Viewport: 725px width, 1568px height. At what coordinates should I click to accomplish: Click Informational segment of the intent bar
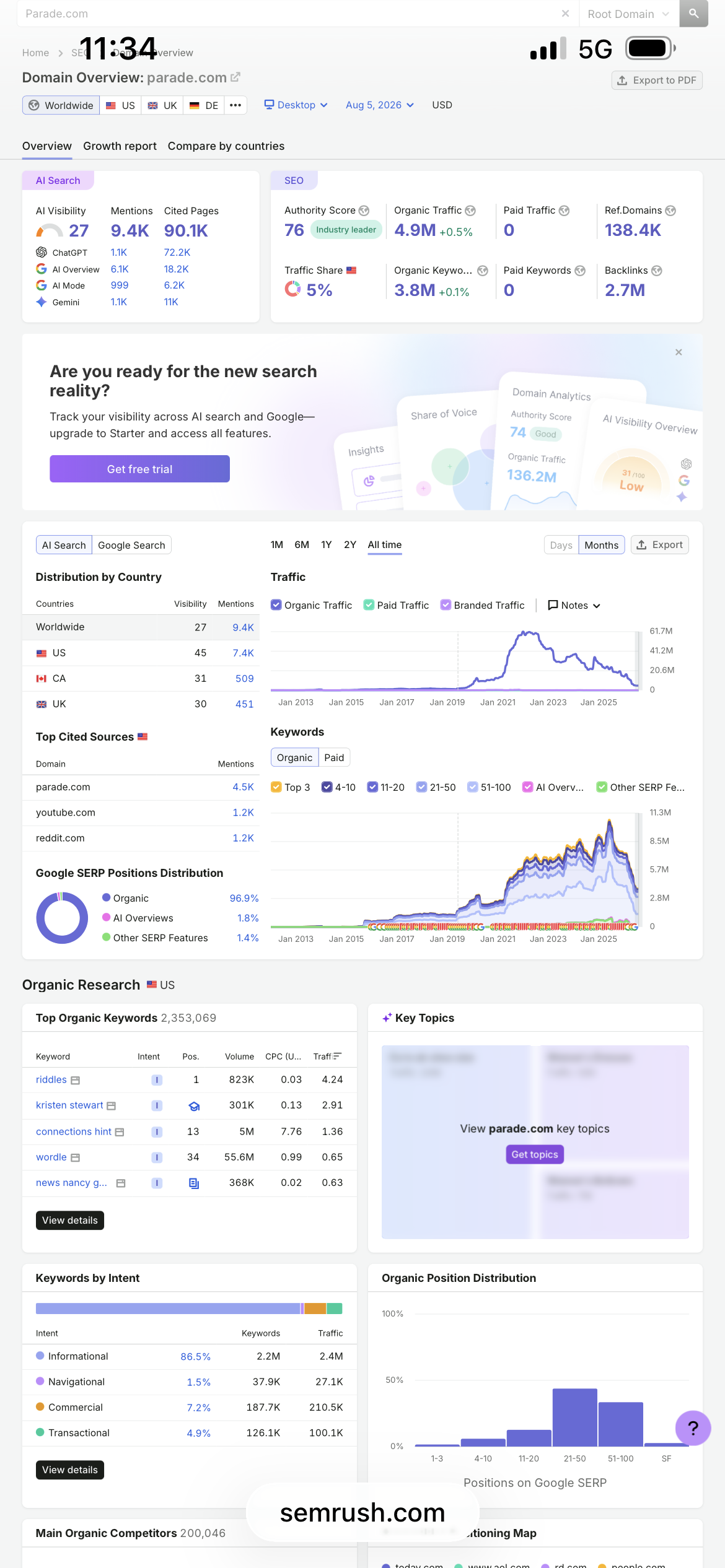[x=168, y=1309]
